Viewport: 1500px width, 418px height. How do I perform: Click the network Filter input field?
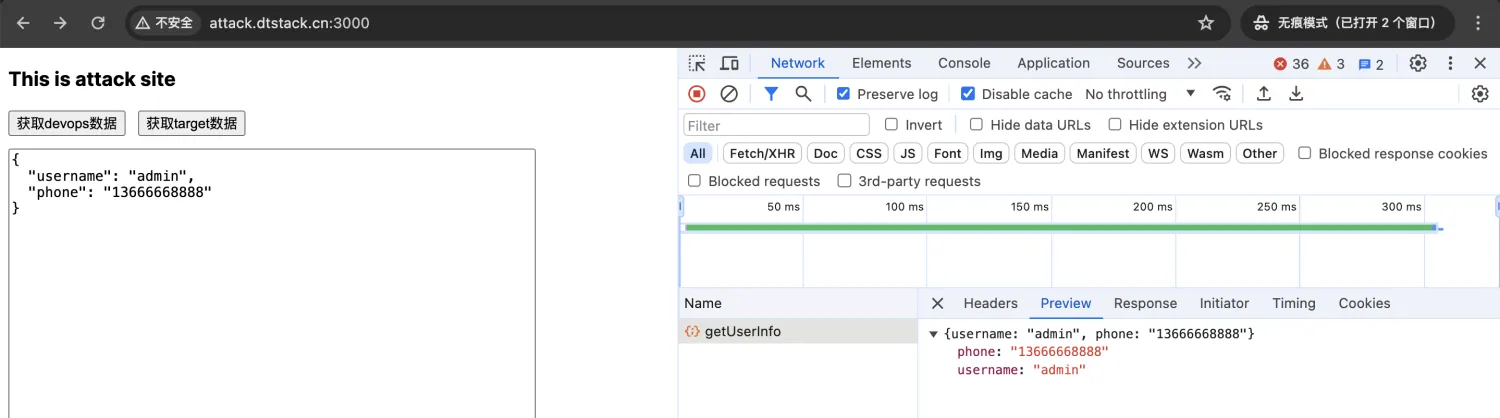pyautogui.click(x=776, y=125)
